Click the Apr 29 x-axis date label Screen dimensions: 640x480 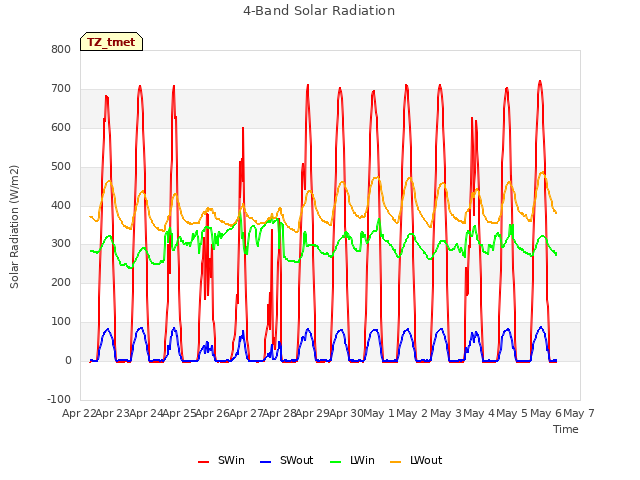(313, 413)
